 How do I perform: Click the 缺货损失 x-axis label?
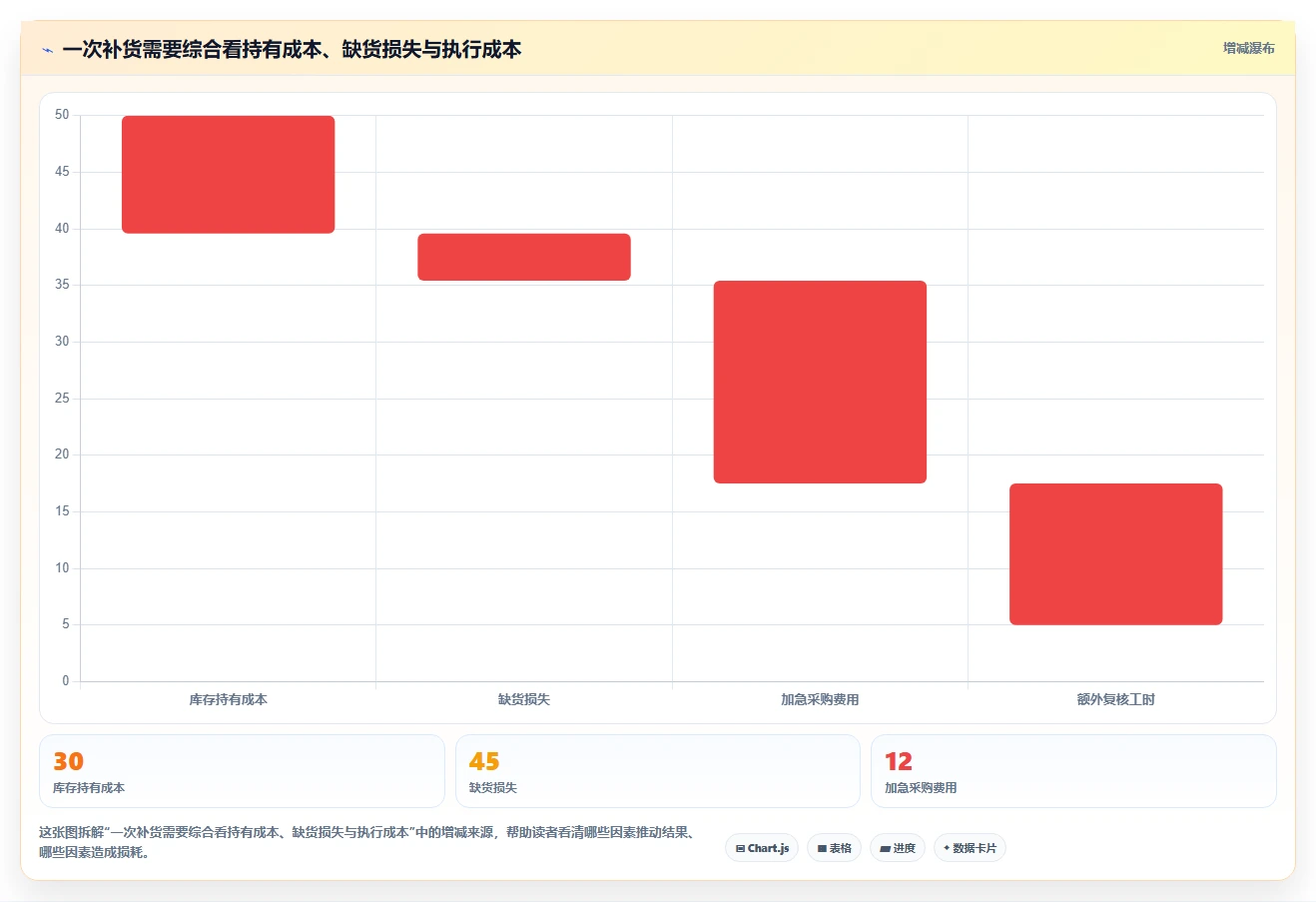(524, 699)
